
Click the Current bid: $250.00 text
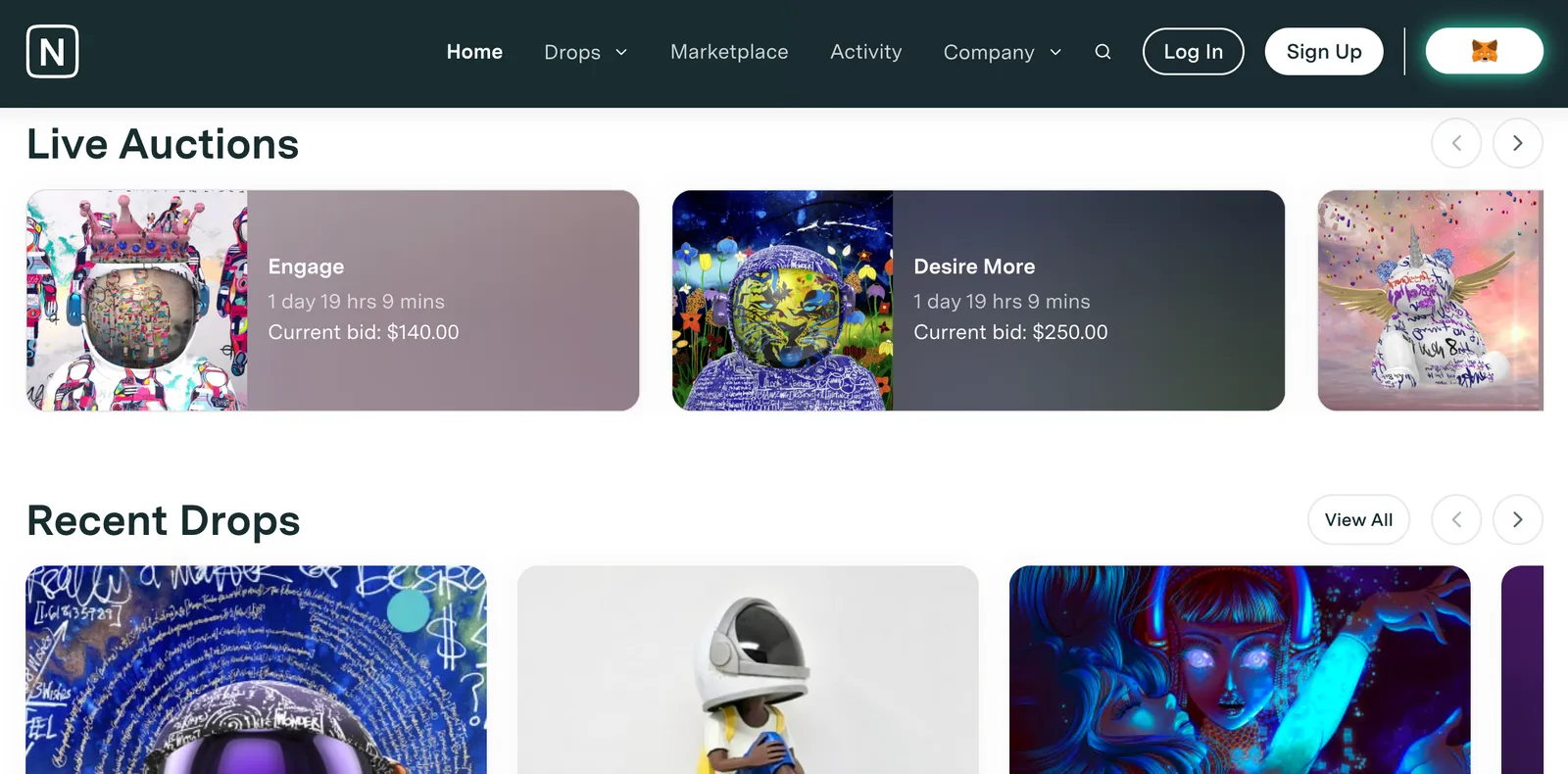tap(1010, 332)
